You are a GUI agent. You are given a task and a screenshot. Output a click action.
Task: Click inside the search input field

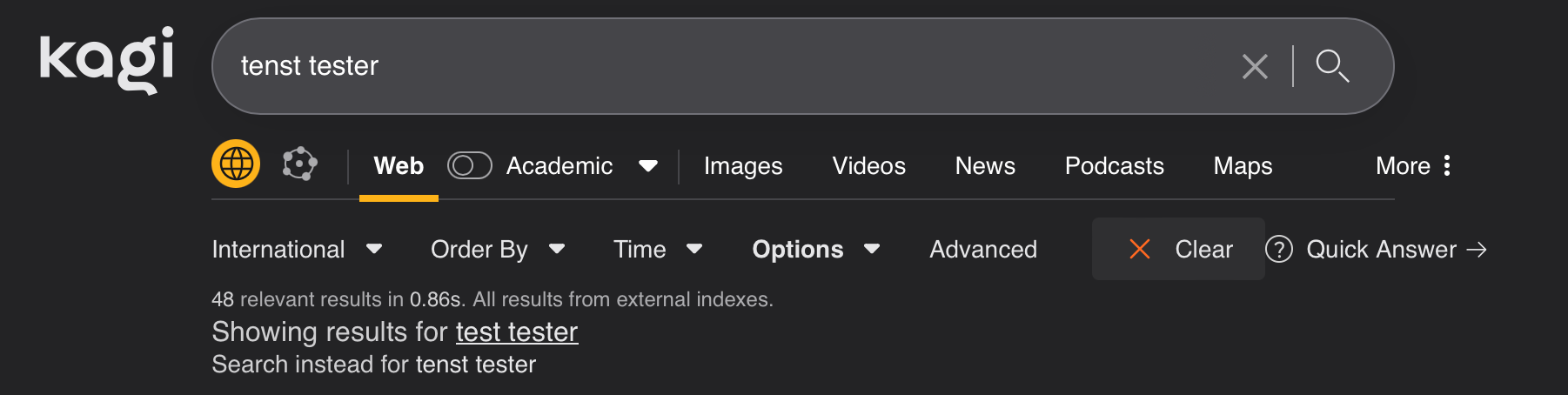696,66
